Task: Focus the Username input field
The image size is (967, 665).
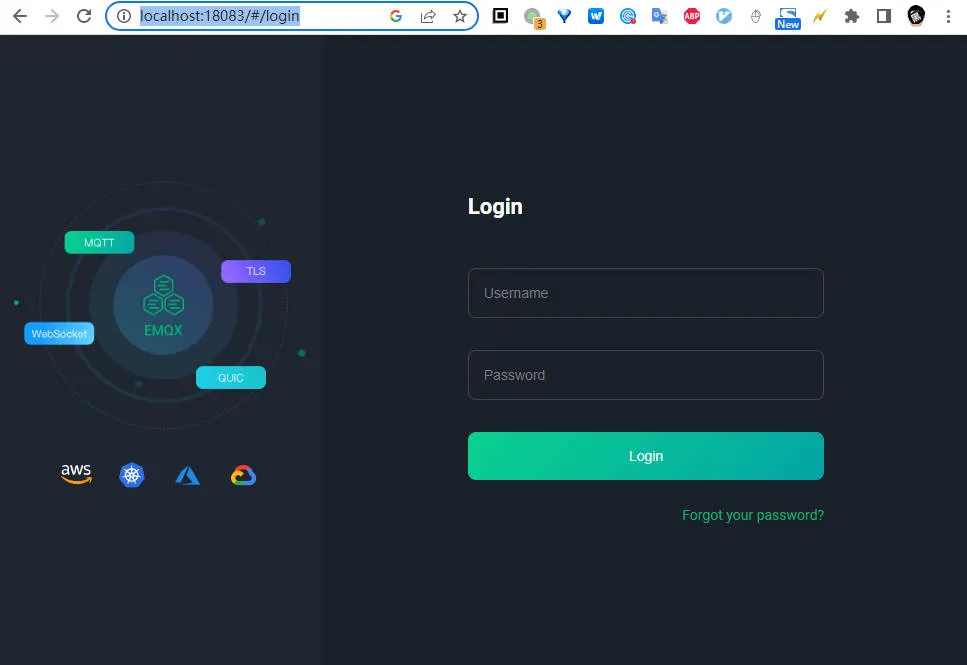Action: click(x=645, y=293)
